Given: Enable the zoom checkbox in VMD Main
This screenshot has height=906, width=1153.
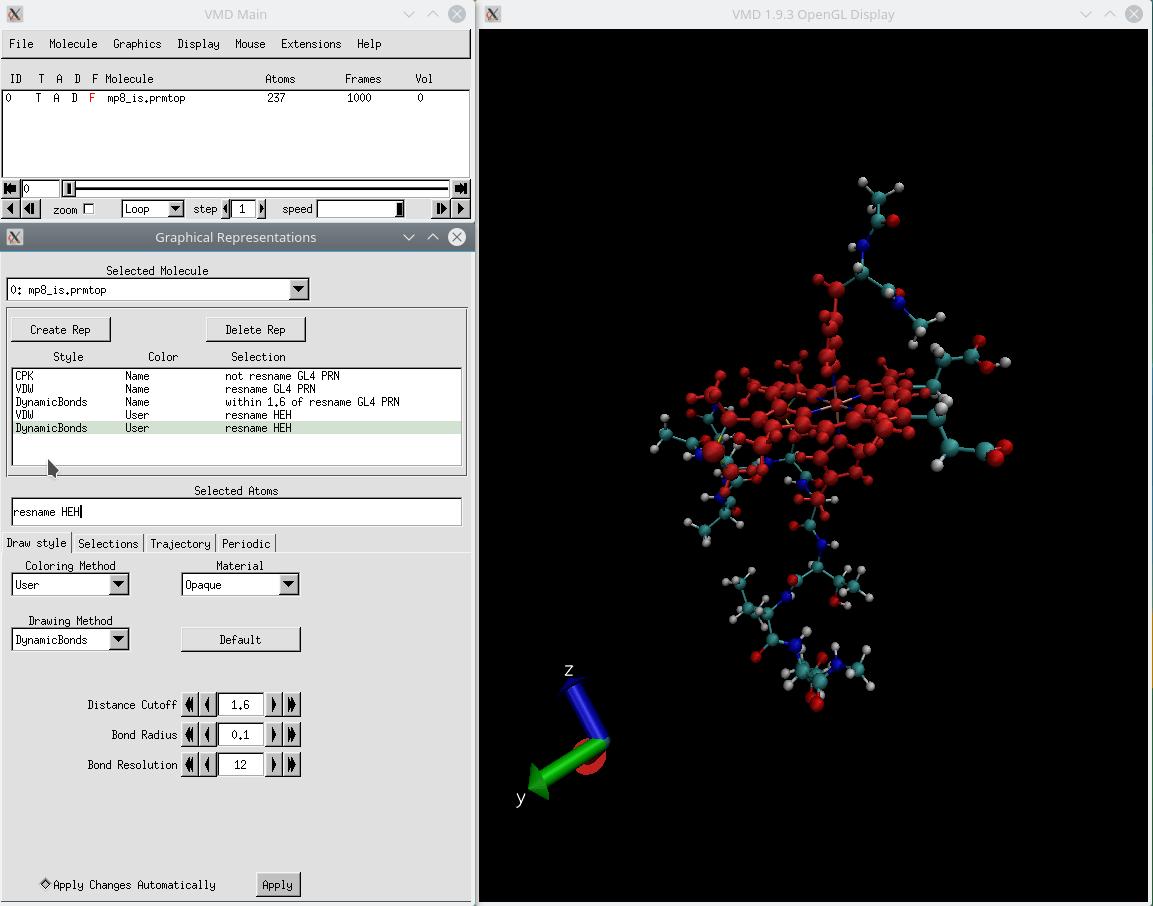Looking at the screenshot, I should click(88, 209).
